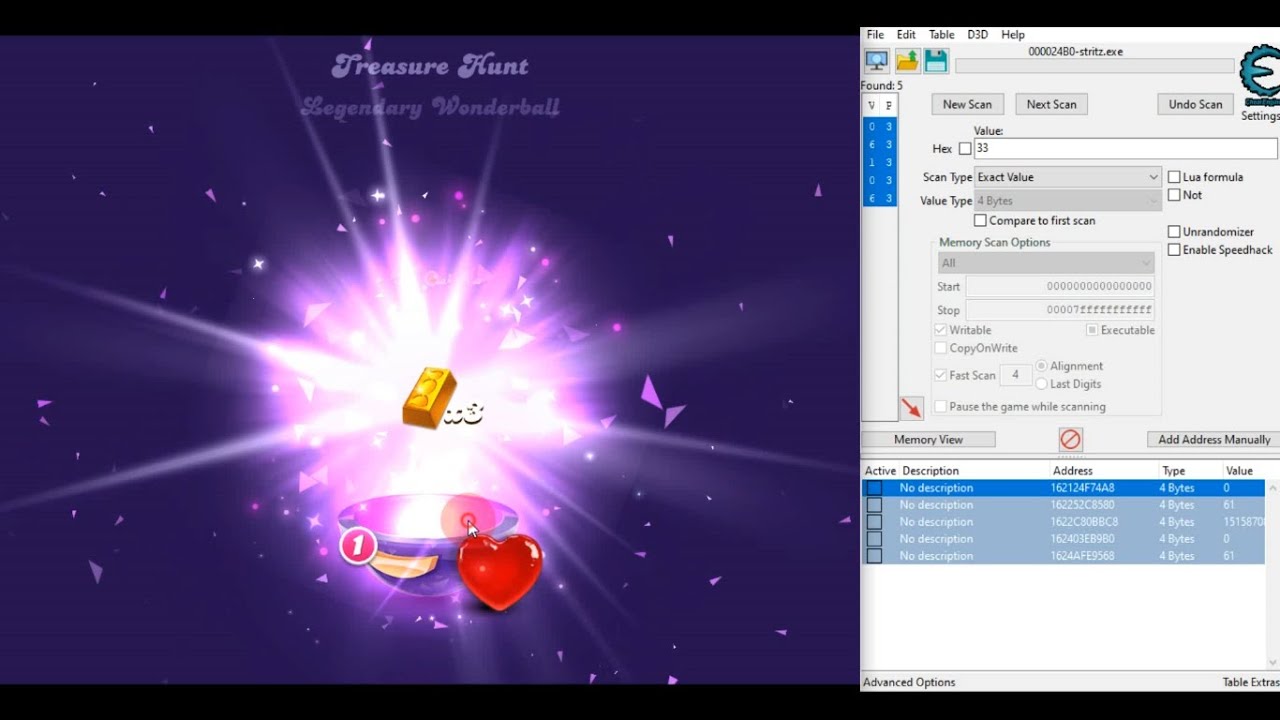Click the pink number 1 badge
The width and height of the screenshot is (1280, 720).
(x=357, y=546)
